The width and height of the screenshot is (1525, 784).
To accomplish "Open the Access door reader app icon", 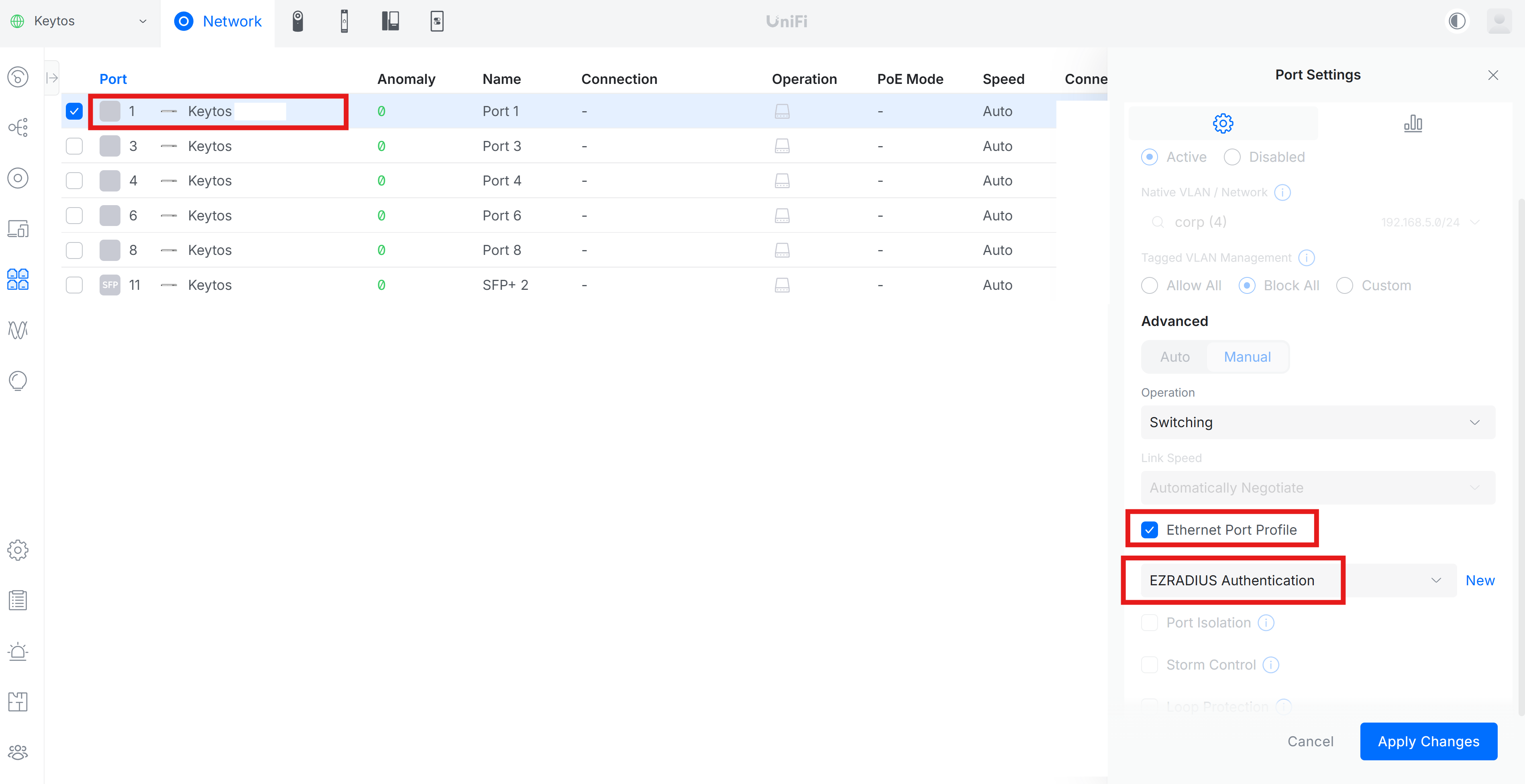I will tap(344, 21).
